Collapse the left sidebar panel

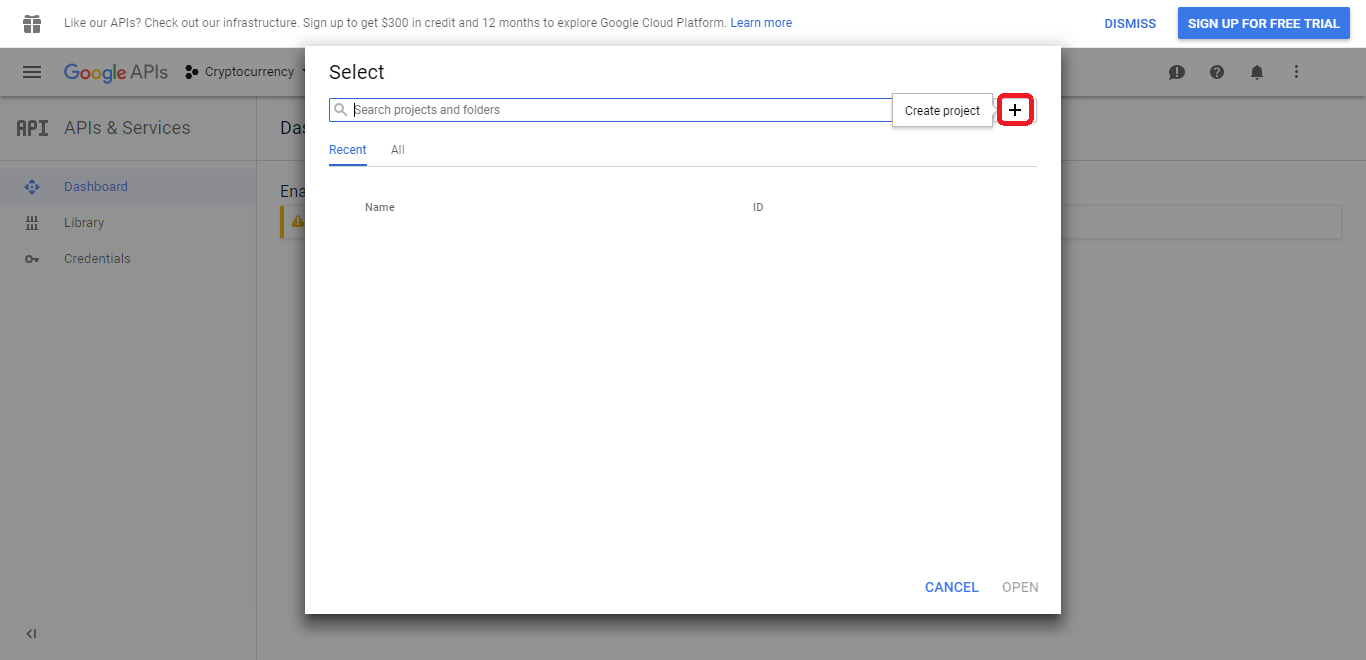click(31, 634)
